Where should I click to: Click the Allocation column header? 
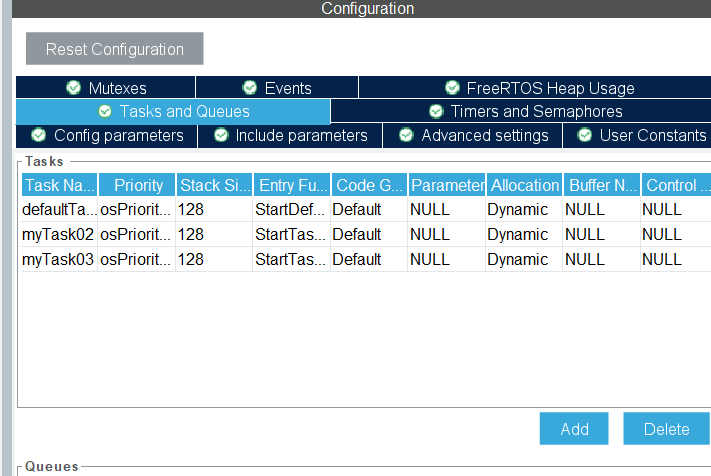click(x=524, y=185)
